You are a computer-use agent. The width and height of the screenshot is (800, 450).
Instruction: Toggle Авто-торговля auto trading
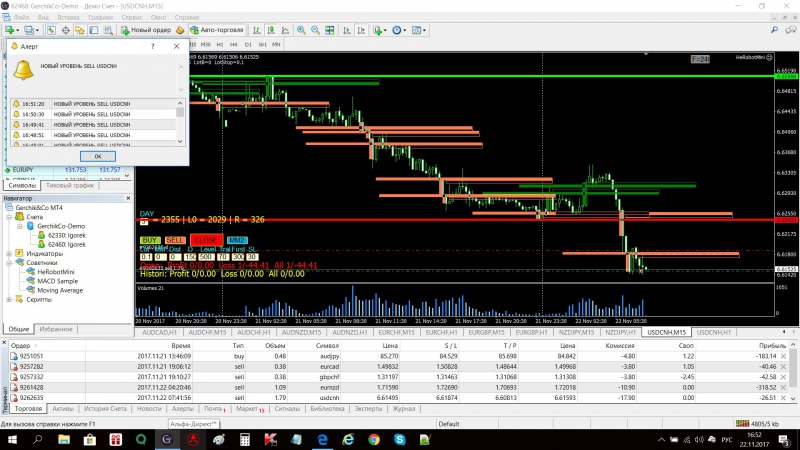tap(217, 30)
